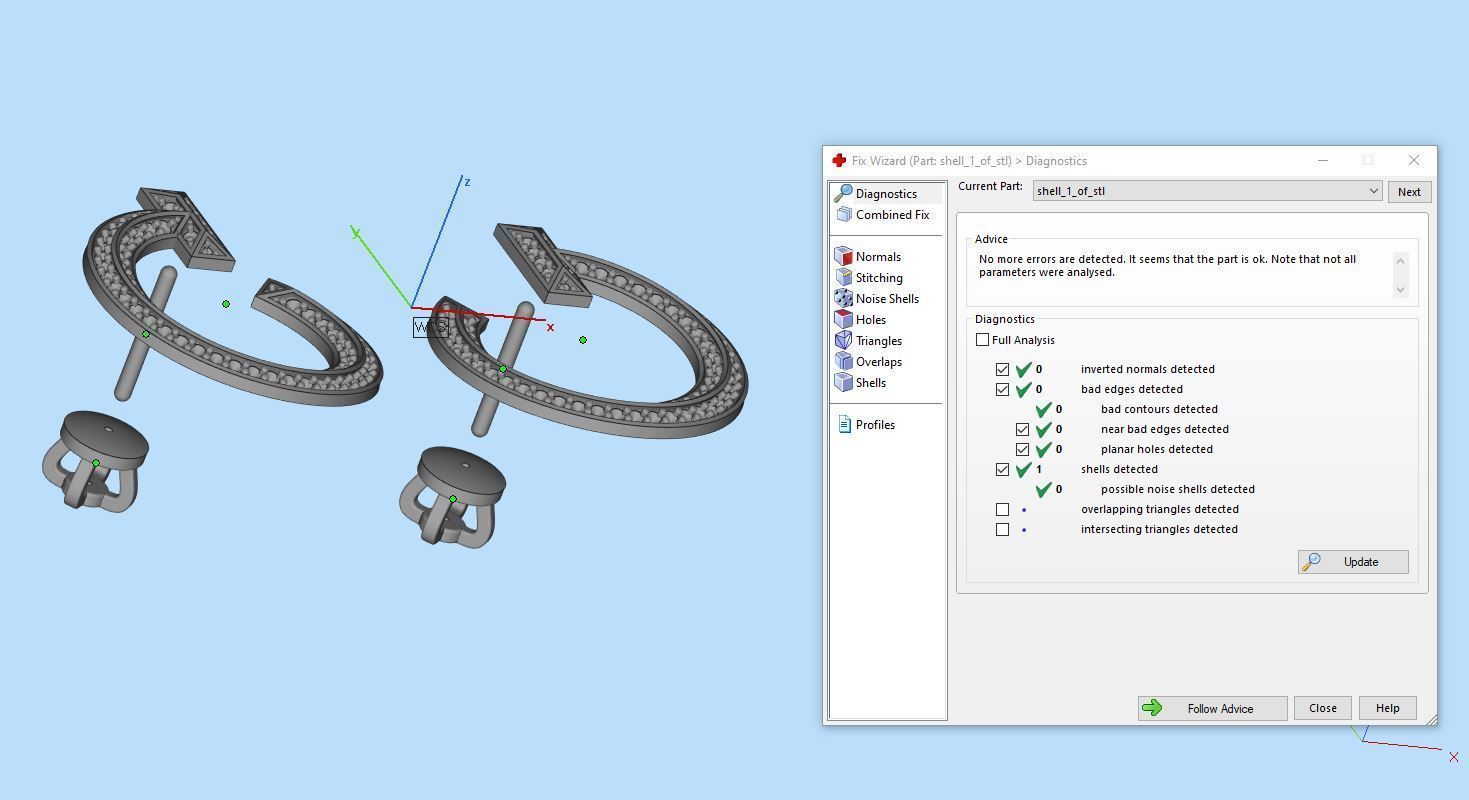Viewport: 1469px width, 800px height.
Task: Enable the Full Analysis checkbox
Action: pyautogui.click(x=983, y=340)
